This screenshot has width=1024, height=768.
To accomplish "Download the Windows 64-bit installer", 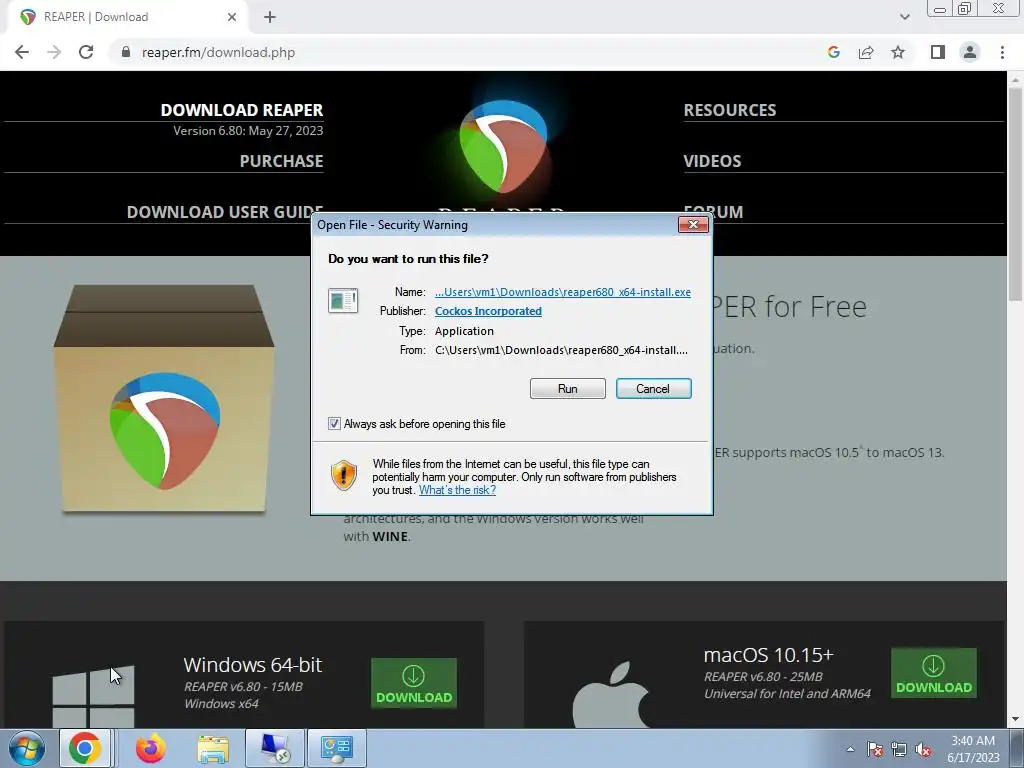I will tap(413, 683).
